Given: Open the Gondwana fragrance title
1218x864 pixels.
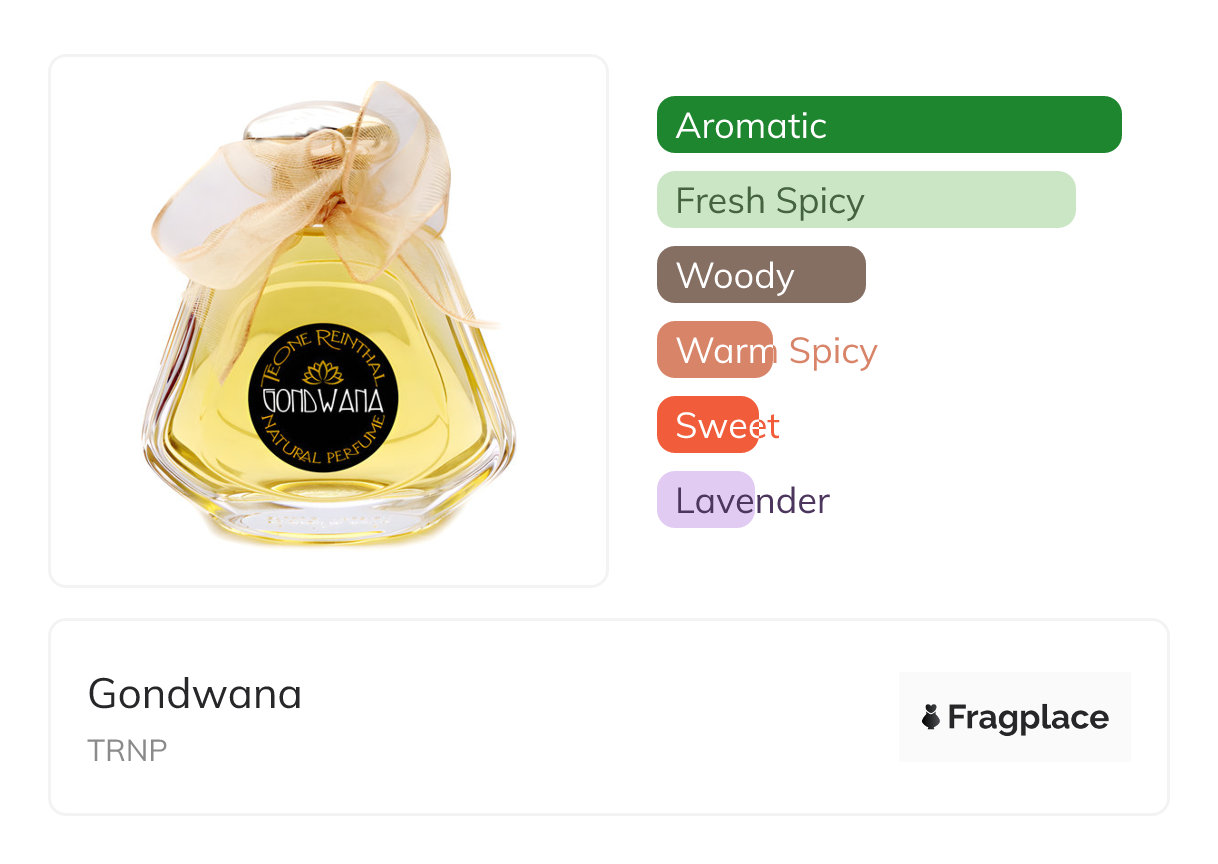Looking at the screenshot, I should [x=195, y=694].
